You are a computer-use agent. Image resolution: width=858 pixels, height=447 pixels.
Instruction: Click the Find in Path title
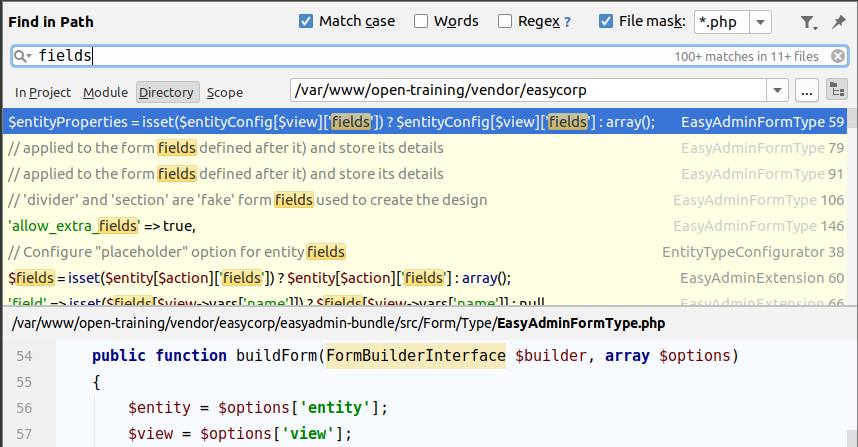click(x=51, y=22)
